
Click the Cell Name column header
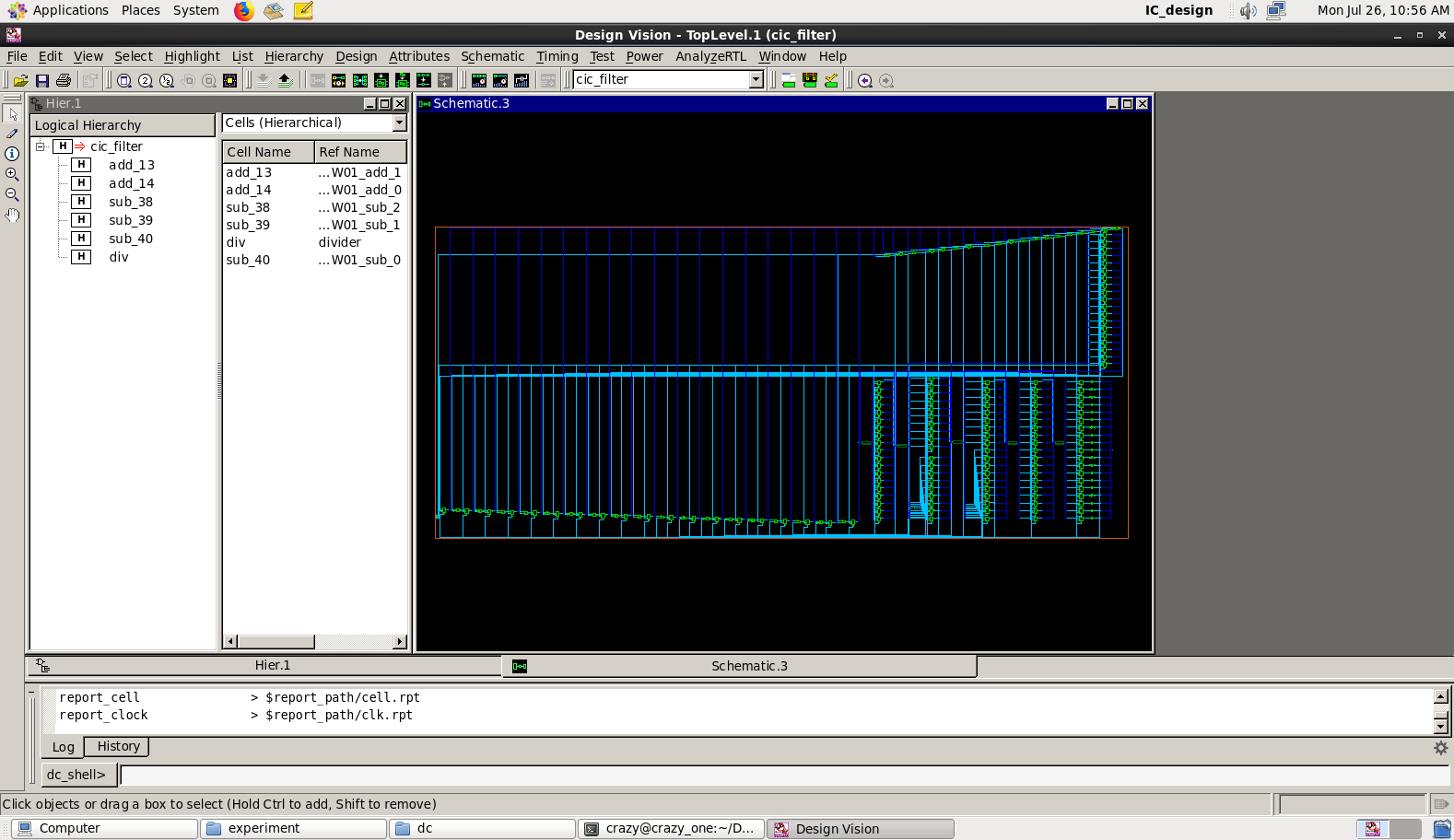pos(268,152)
